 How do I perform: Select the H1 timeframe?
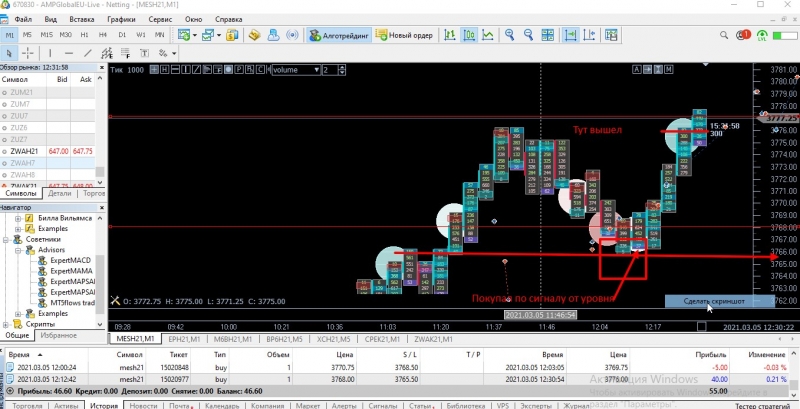click(x=84, y=35)
